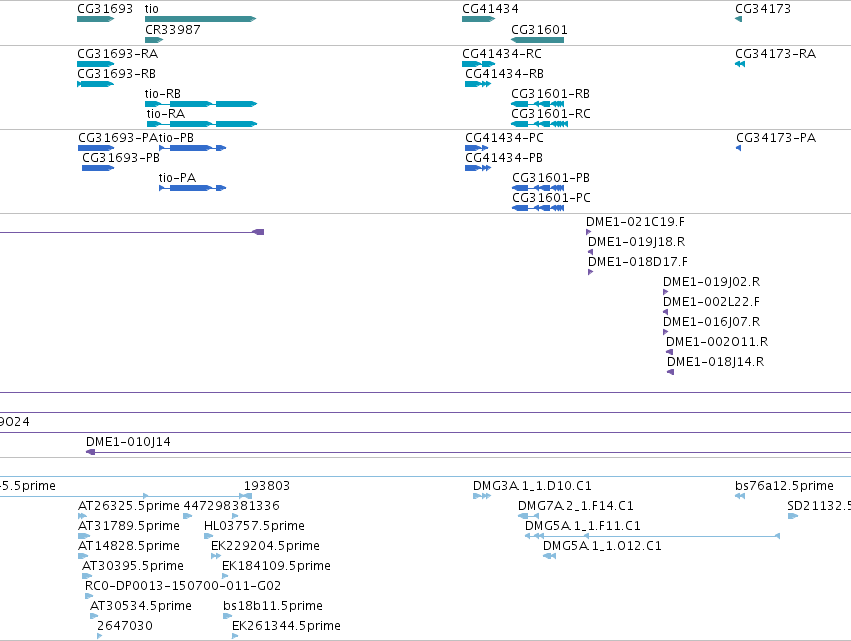
Task: Select EST bs76a12.5prime
Action: [784, 486]
